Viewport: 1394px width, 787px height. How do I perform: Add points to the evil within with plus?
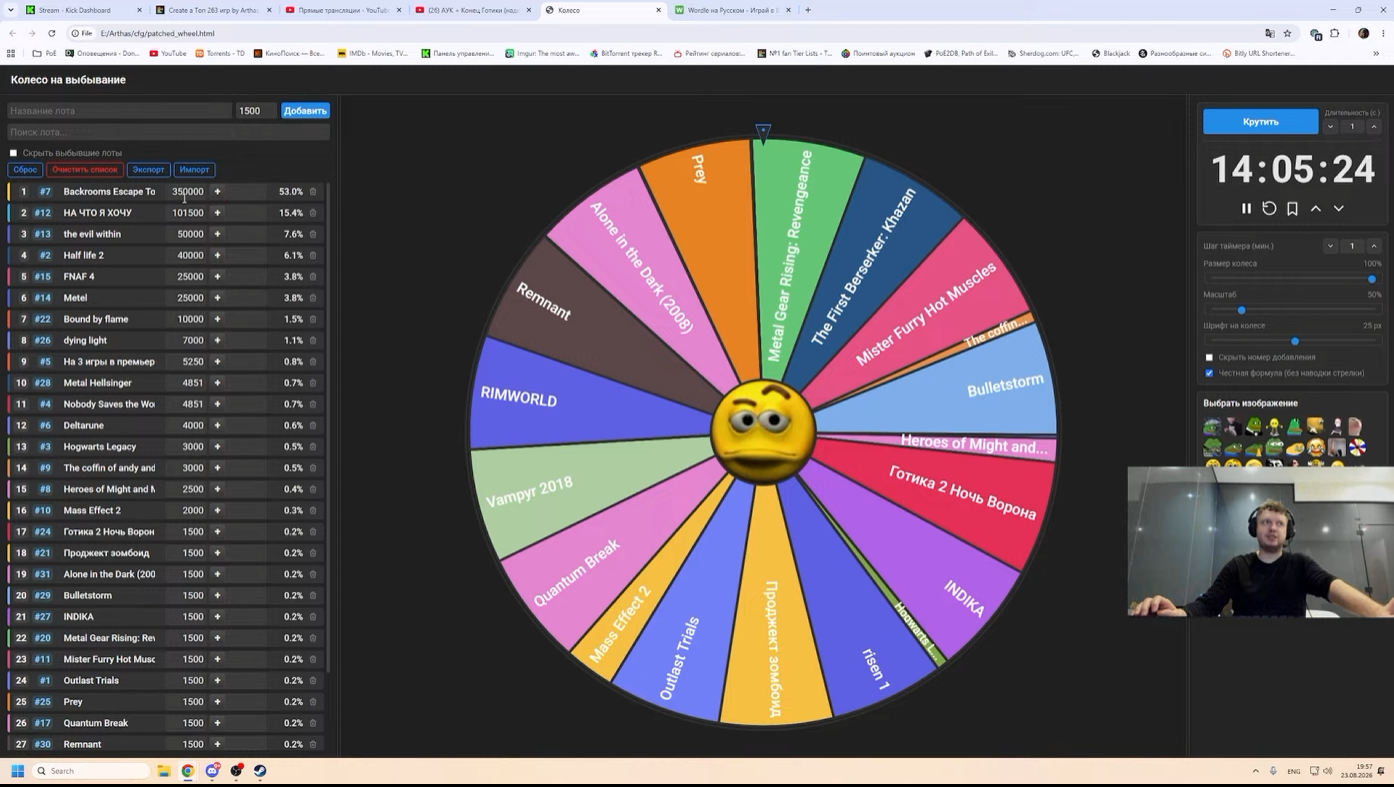pos(217,234)
